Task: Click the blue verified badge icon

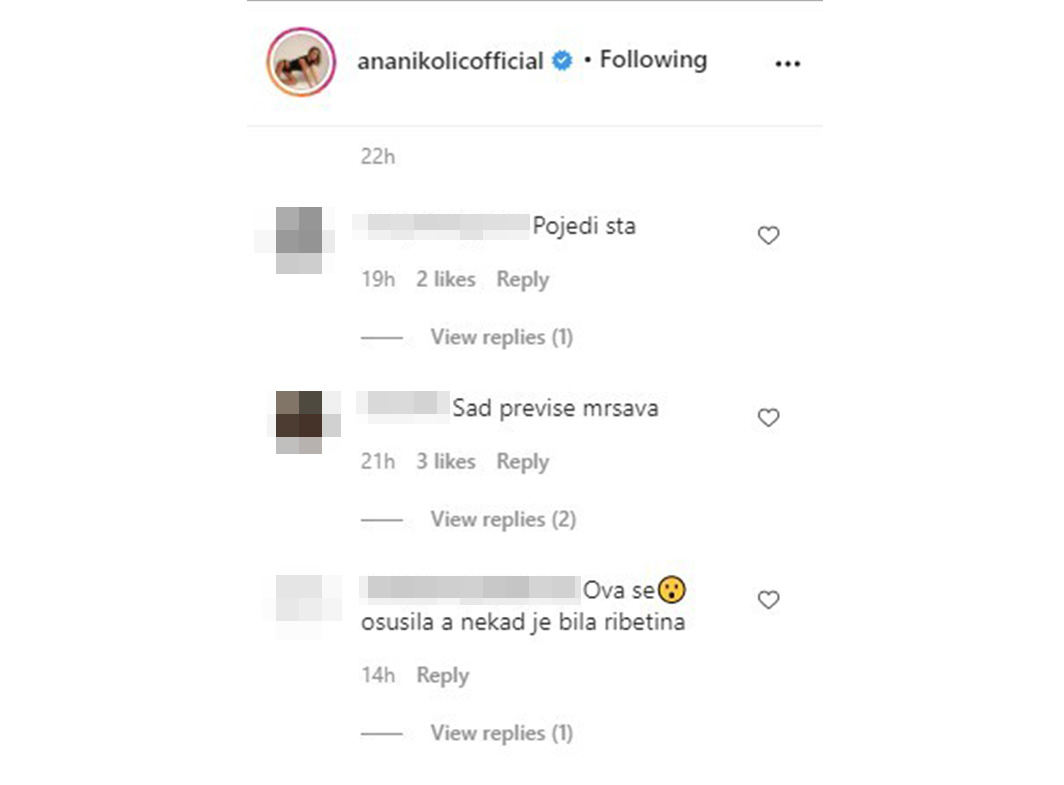Action: point(562,61)
